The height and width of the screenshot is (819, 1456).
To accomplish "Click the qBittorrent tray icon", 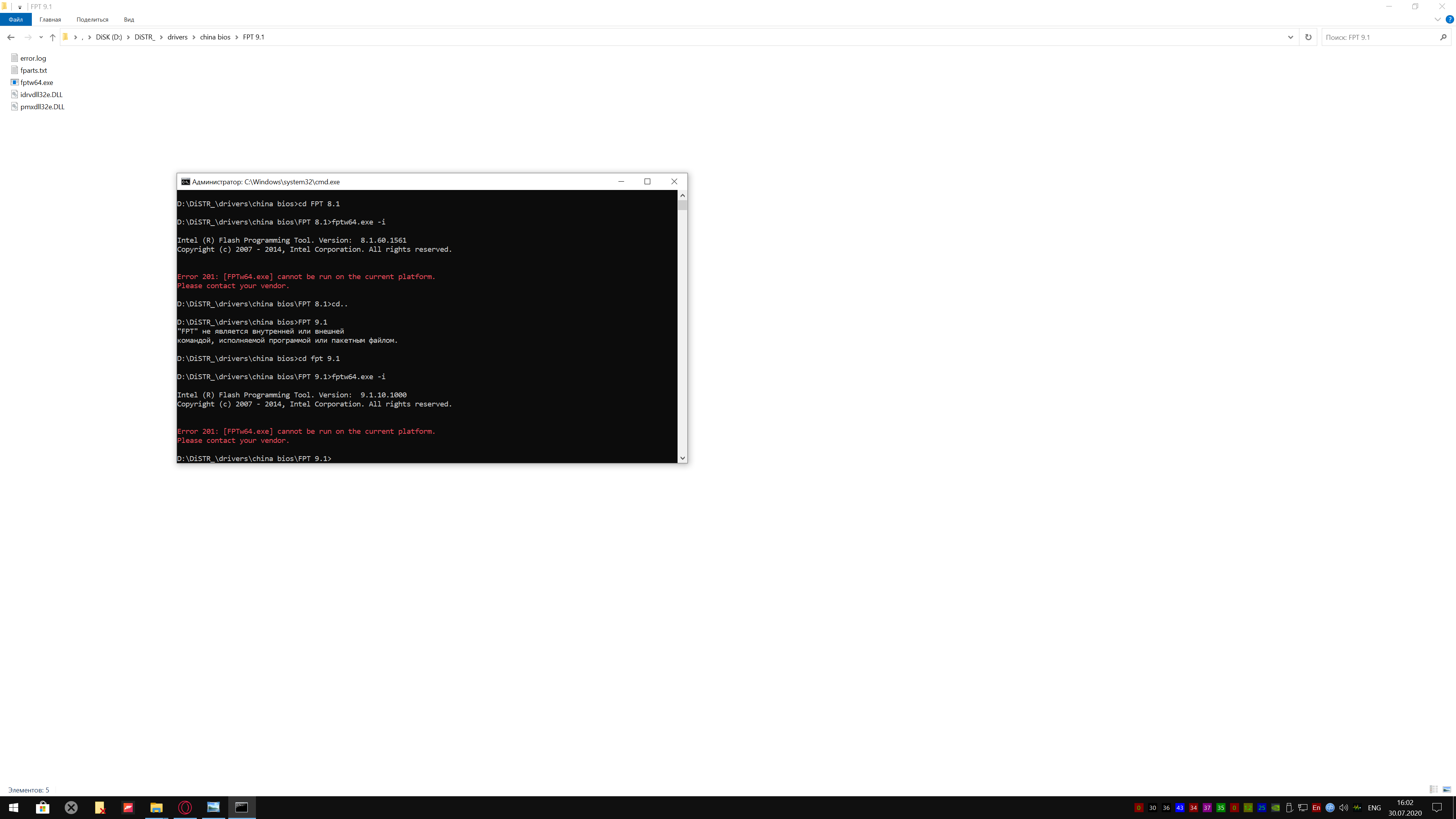I will point(1330,808).
